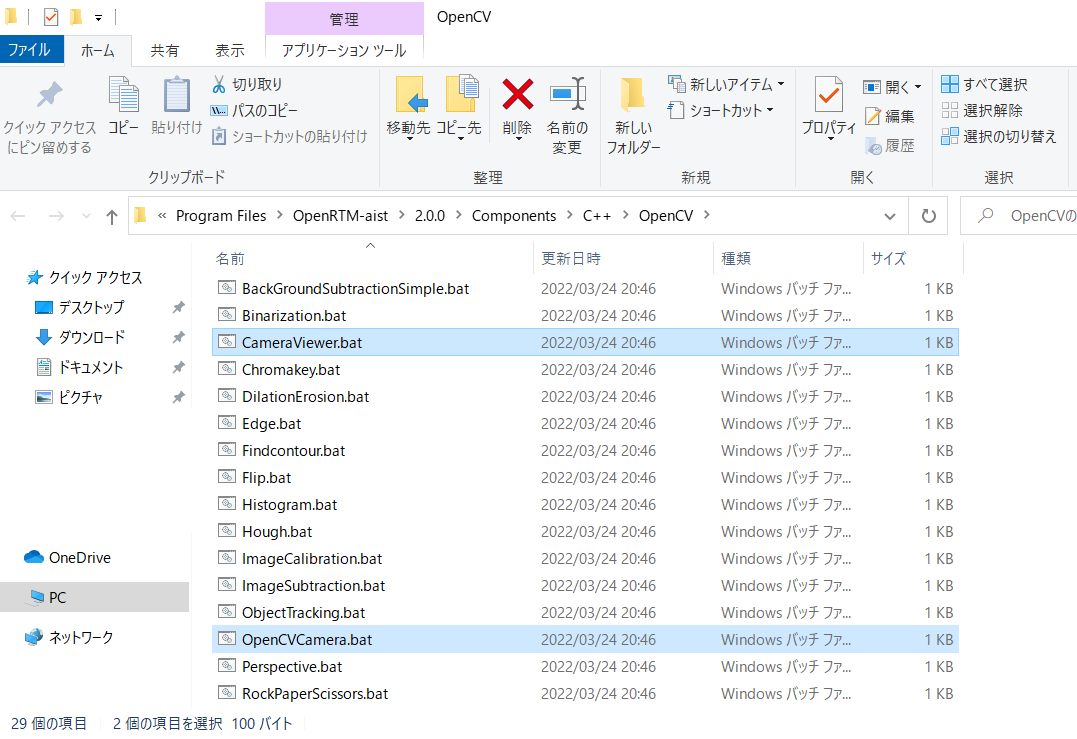1077x739 pixels.
Task: Go up one folder level
Action: (112, 217)
